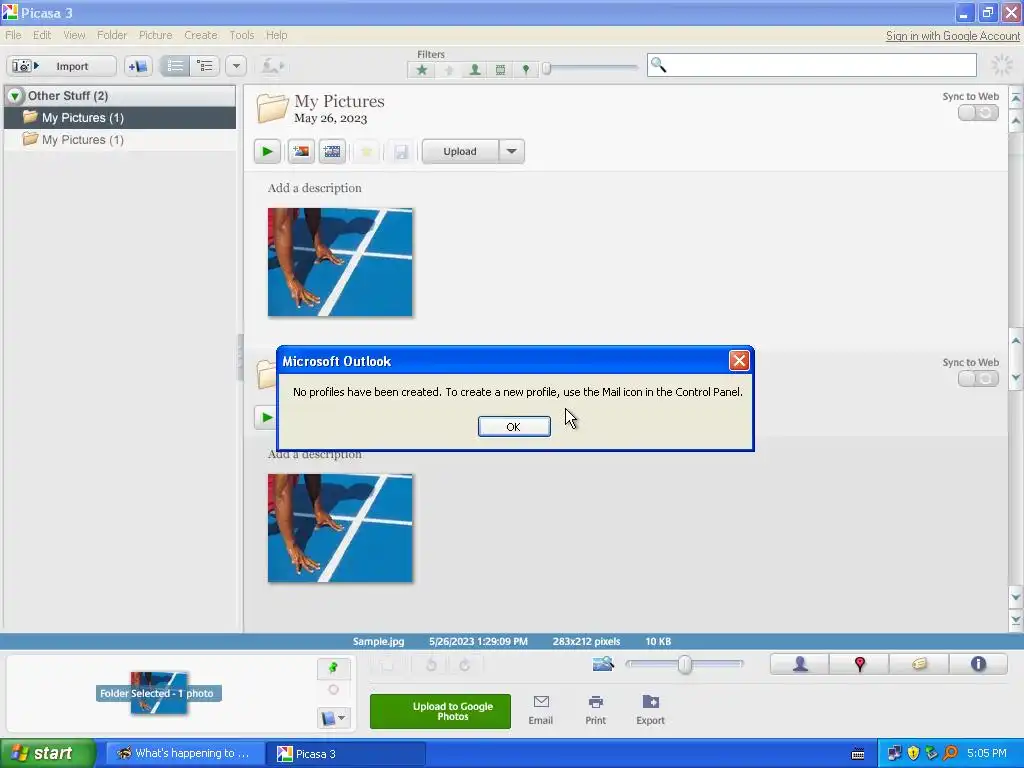Filter by uploaded photos arrow icon
The image size is (1024, 768).
pos(449,70)
